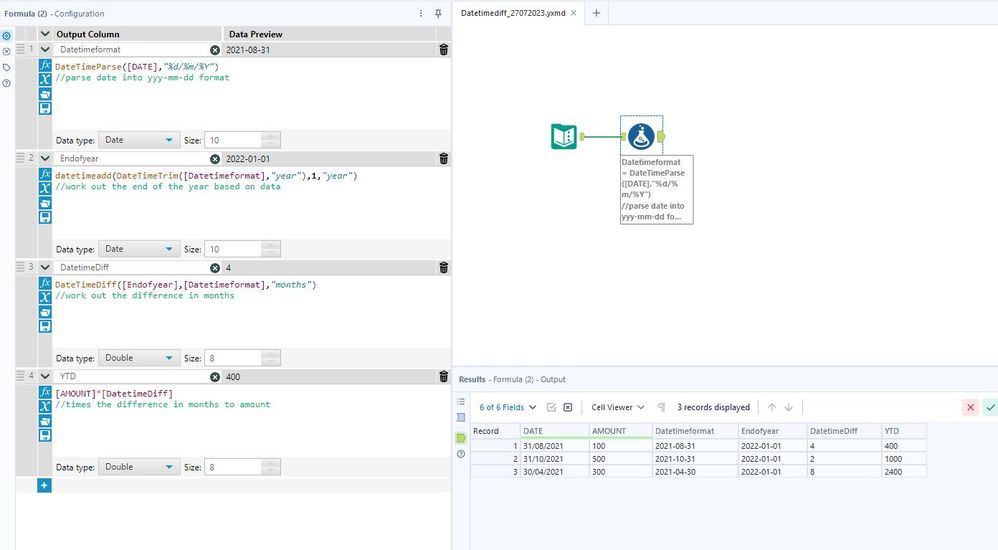This screenshot has width=998, height=550.
Task: Click the Formula tool annotation box on canvas
Action: [656, 189]
